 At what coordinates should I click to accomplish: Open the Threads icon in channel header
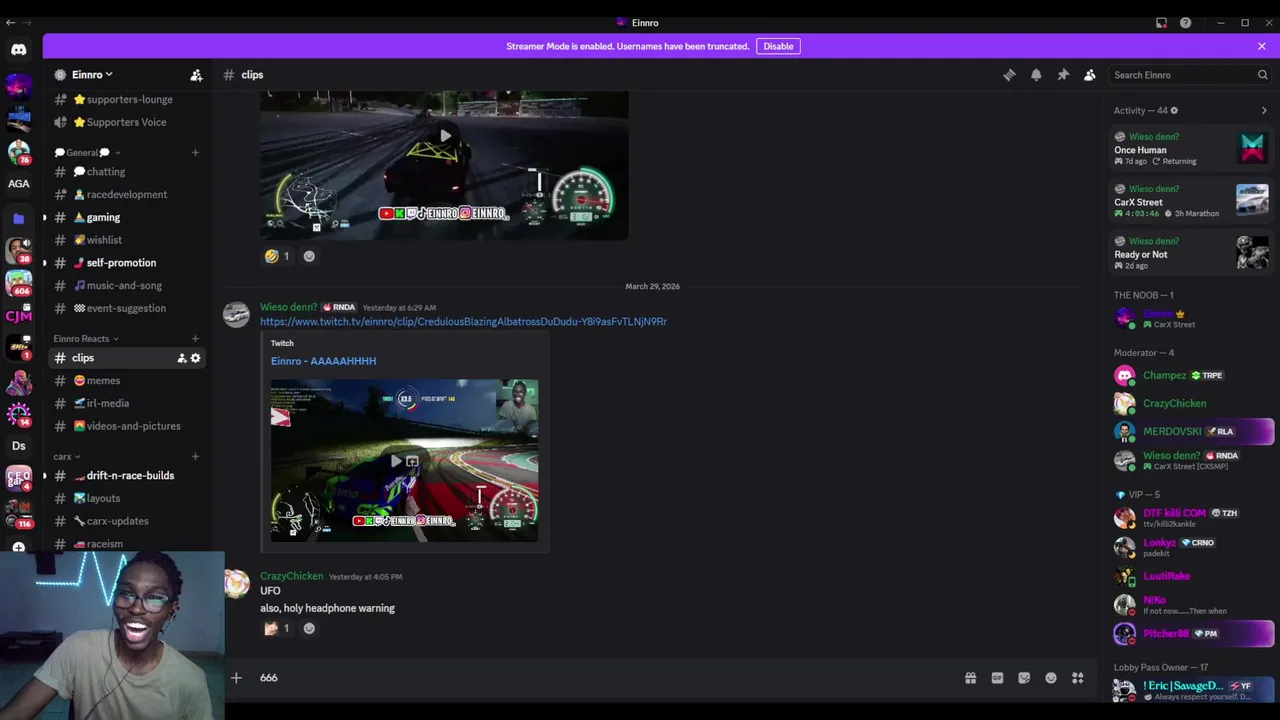point(1009,75)
